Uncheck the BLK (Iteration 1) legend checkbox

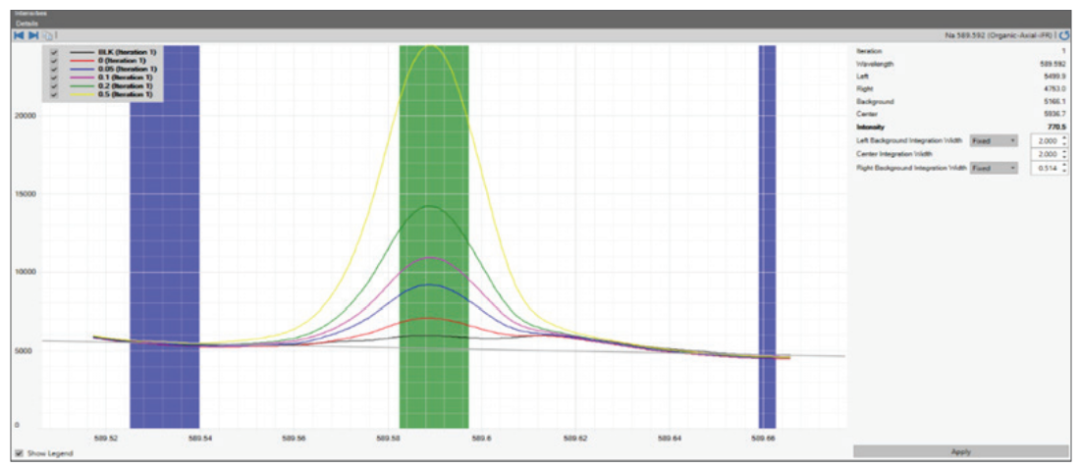click(54, 51)
